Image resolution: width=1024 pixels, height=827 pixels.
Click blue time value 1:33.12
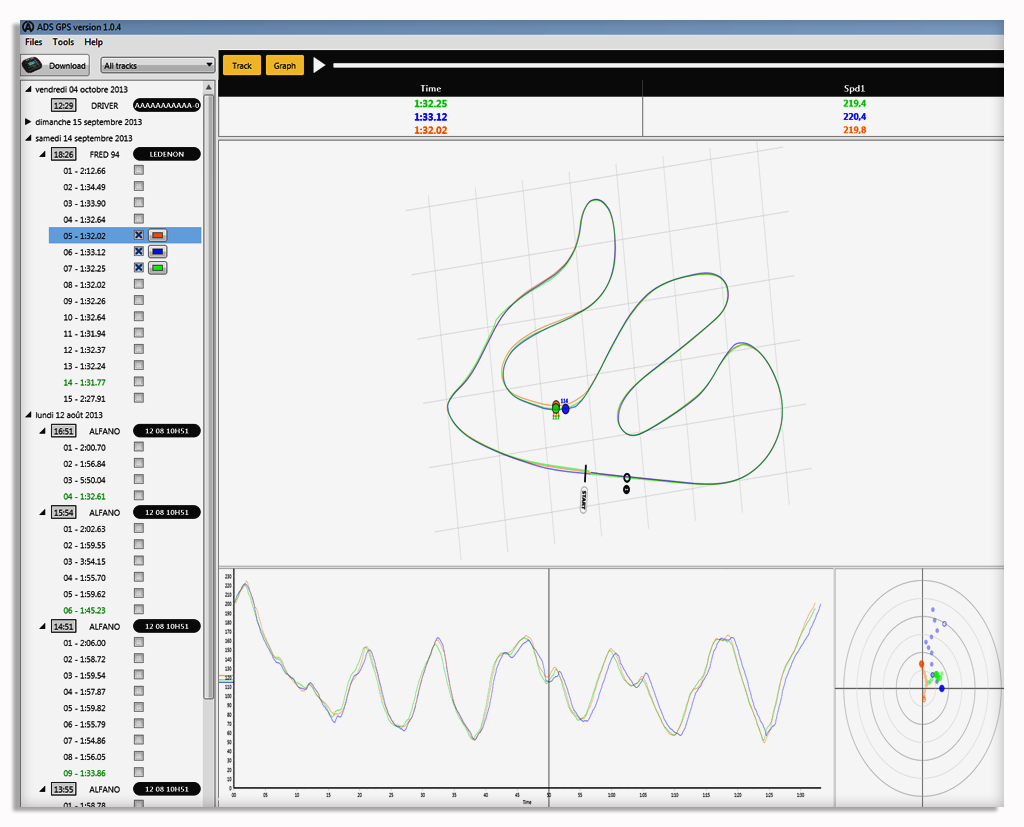[x=430, y=117]
